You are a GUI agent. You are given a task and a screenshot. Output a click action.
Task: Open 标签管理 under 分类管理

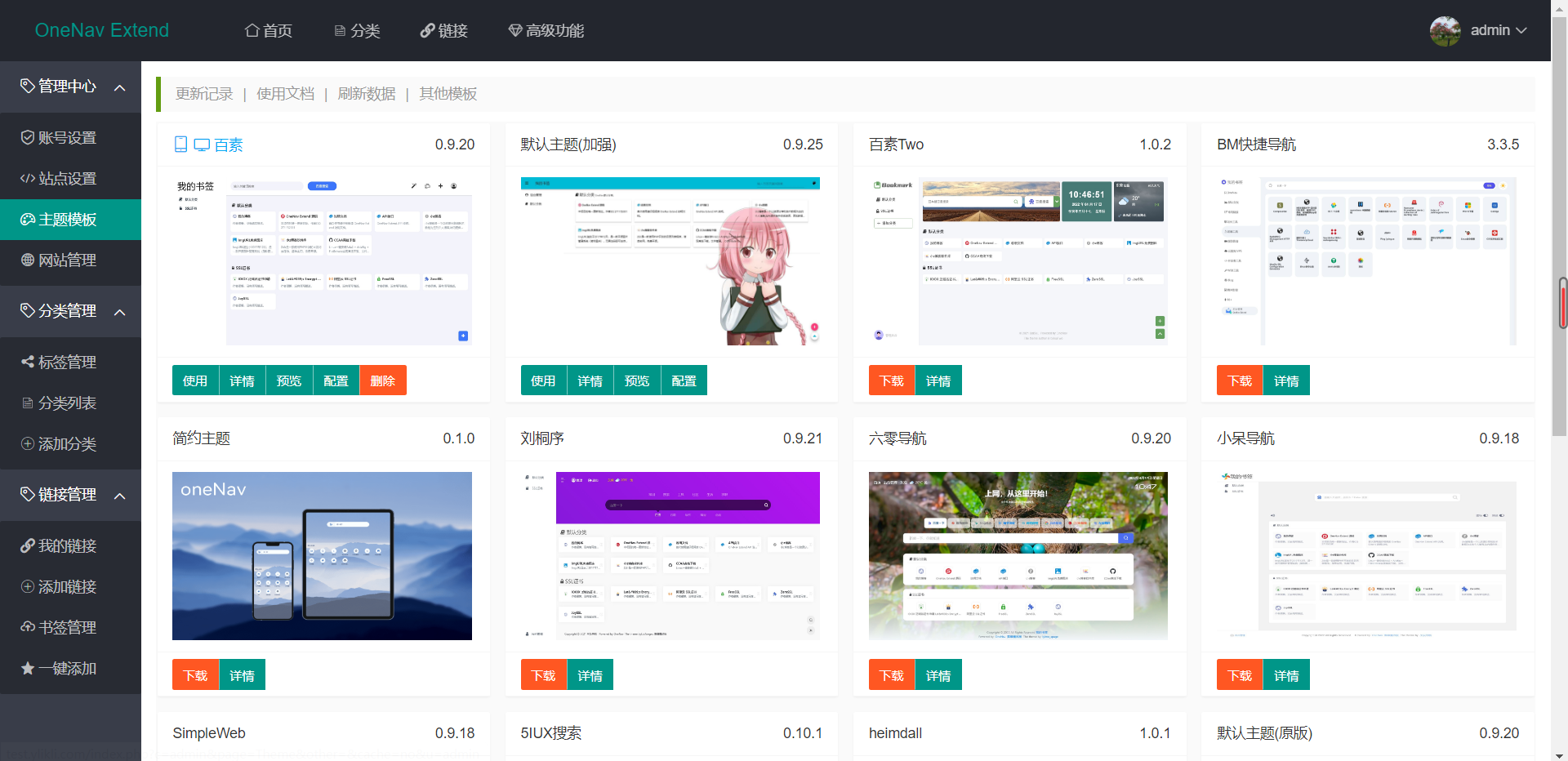tap(65, 362)
